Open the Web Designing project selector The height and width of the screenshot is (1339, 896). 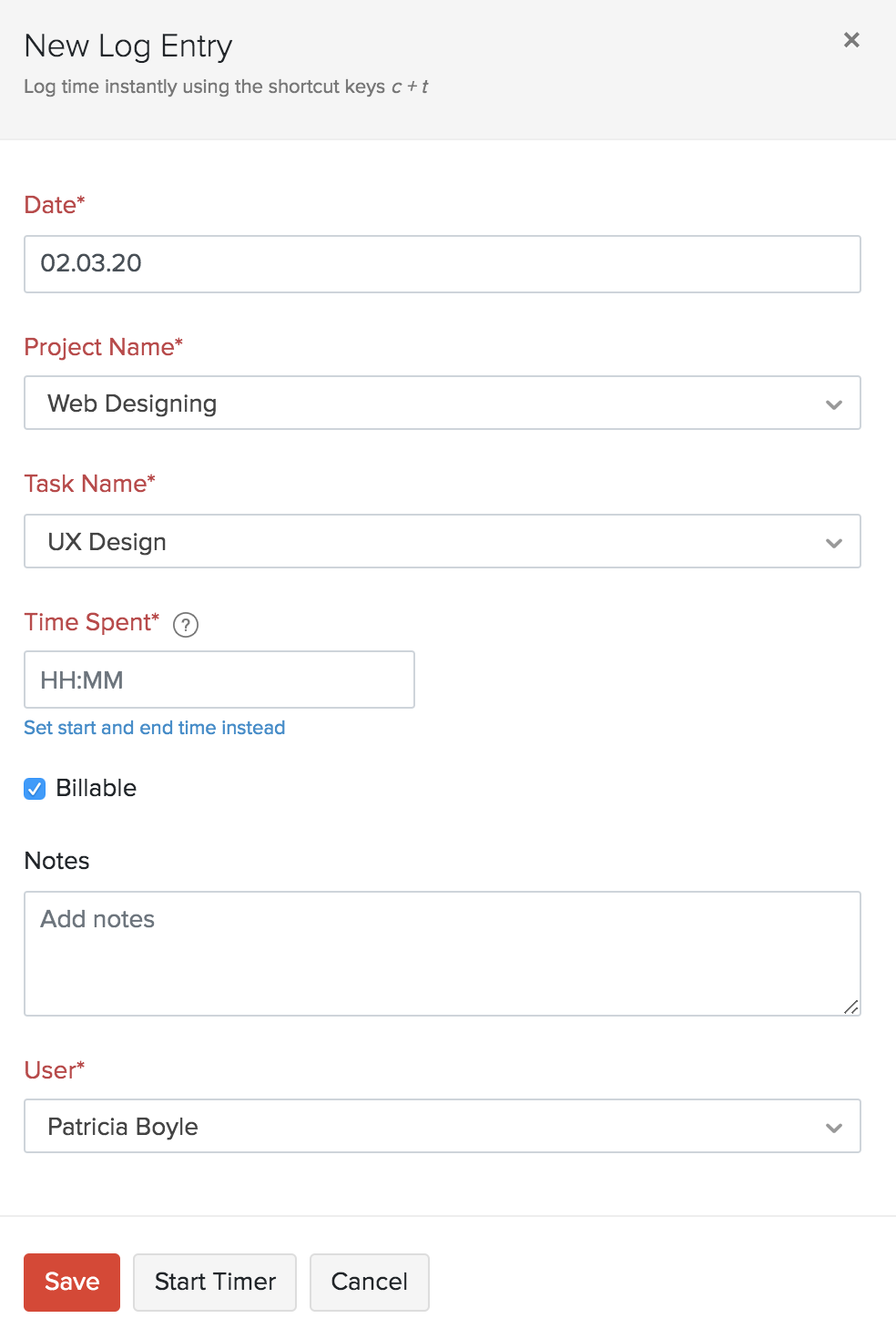[443, 404]
